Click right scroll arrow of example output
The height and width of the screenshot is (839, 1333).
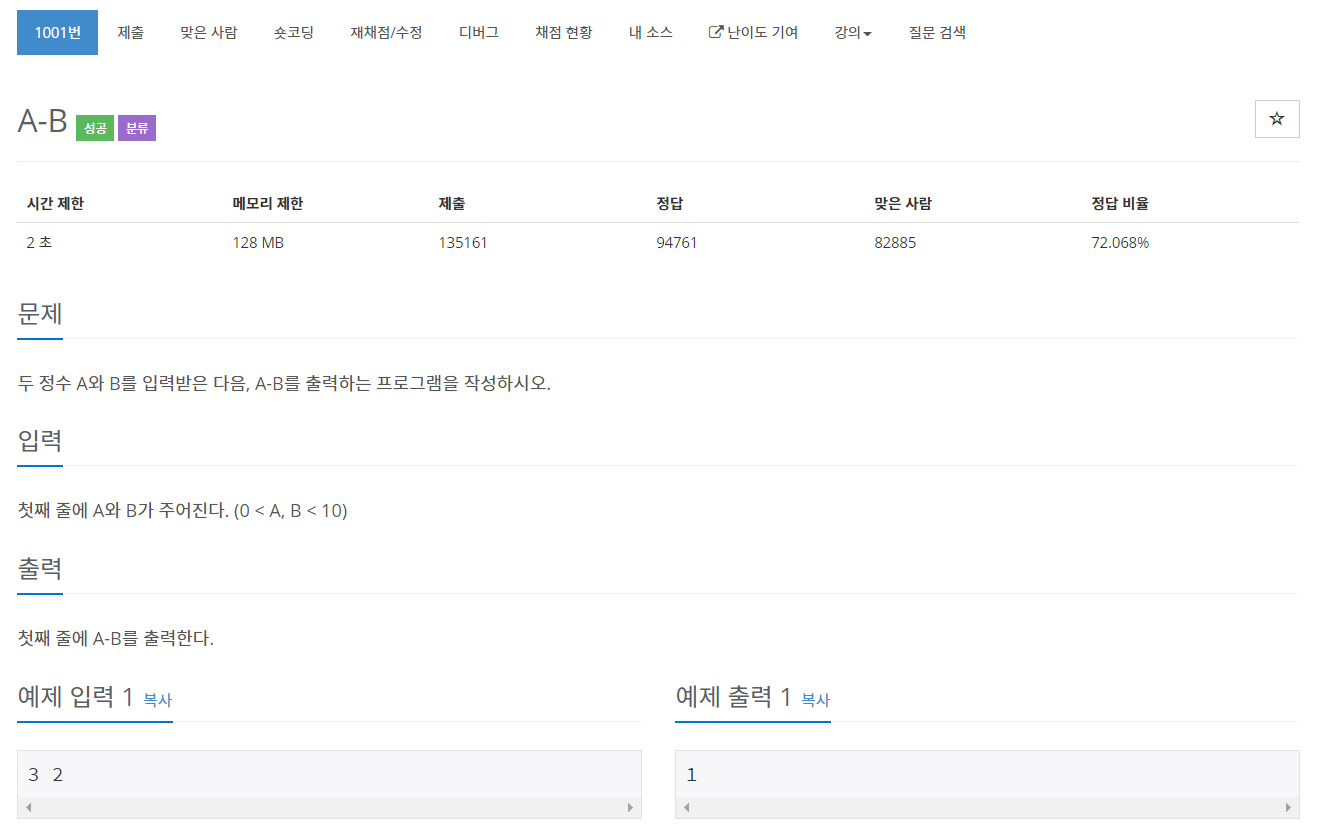[x=1288, y=807]
